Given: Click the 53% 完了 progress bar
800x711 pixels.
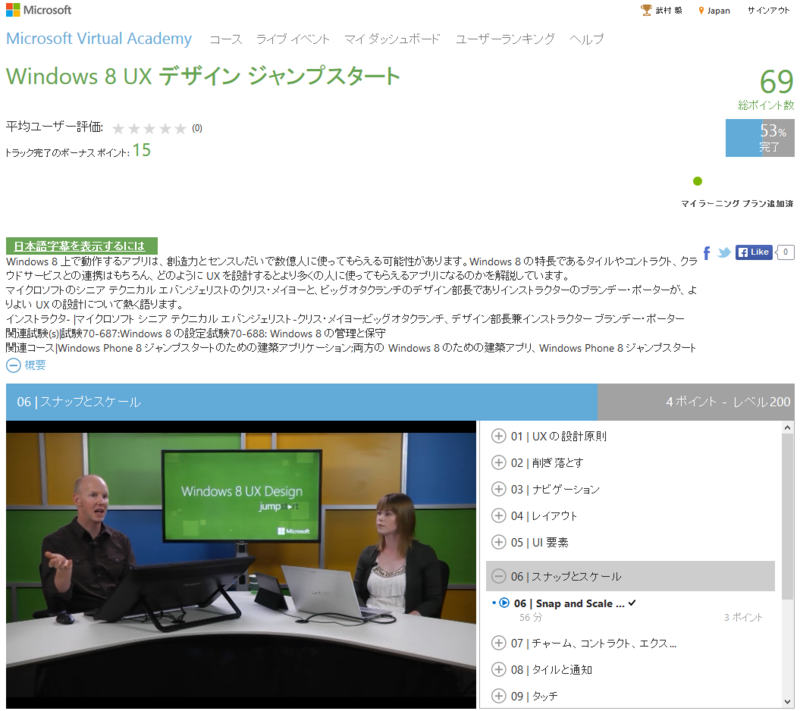Looking at the screenshot, I should (760, 138).
